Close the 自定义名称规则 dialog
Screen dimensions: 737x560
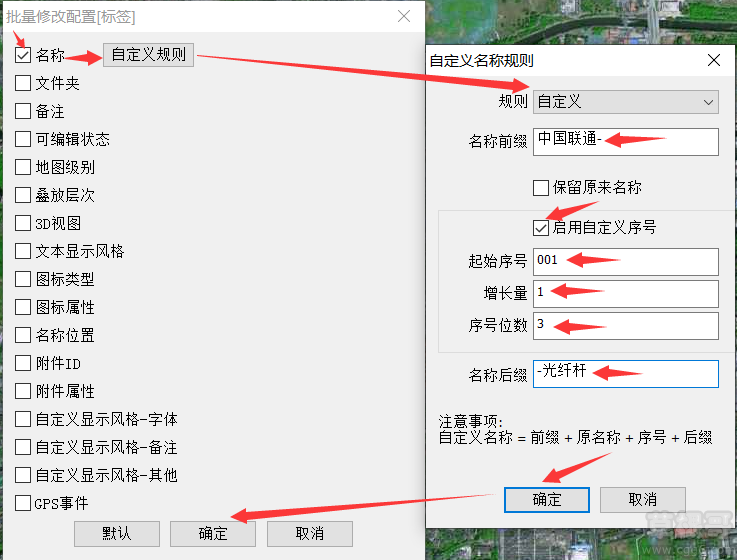coord(713,60)
